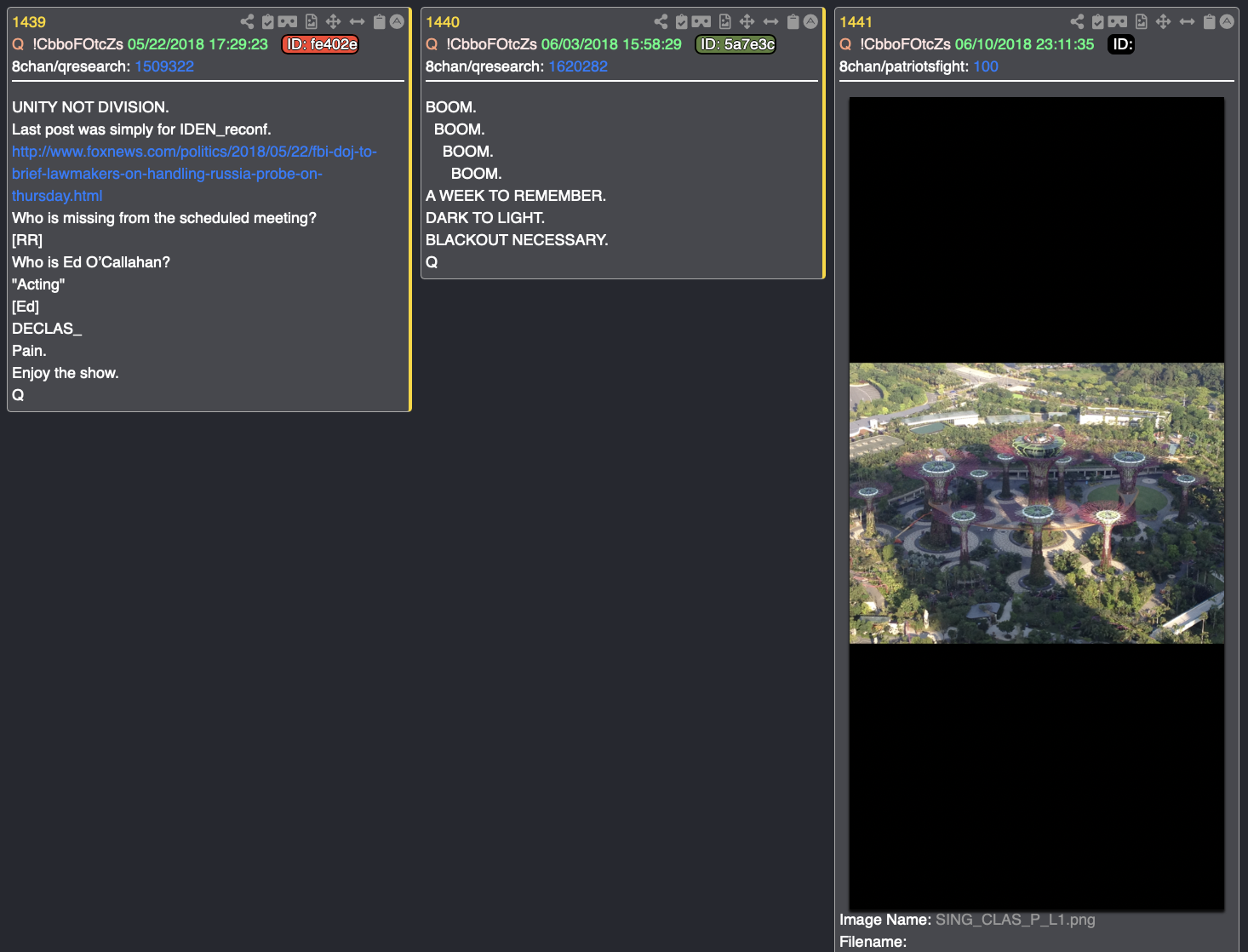Click "8chan/patriotsfight:" board label
Screen dimensions: 1248x952
click(x=904, y=66)
